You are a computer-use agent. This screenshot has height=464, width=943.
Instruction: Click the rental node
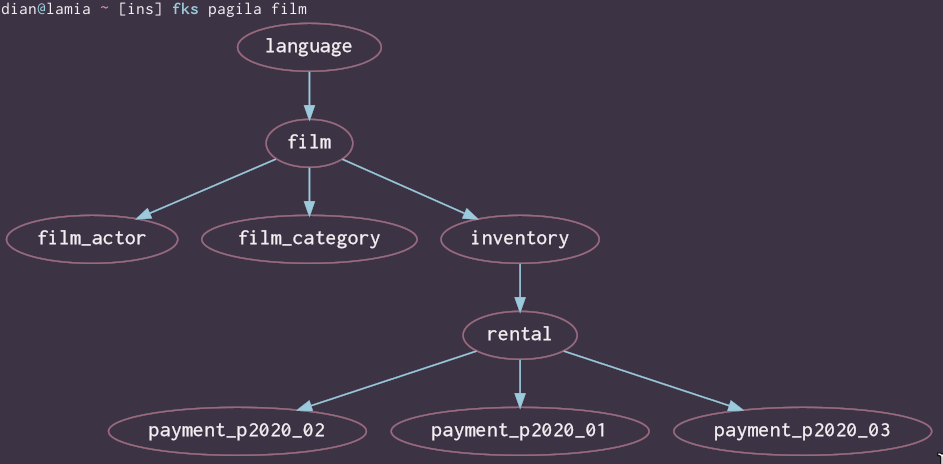[520, 335]
